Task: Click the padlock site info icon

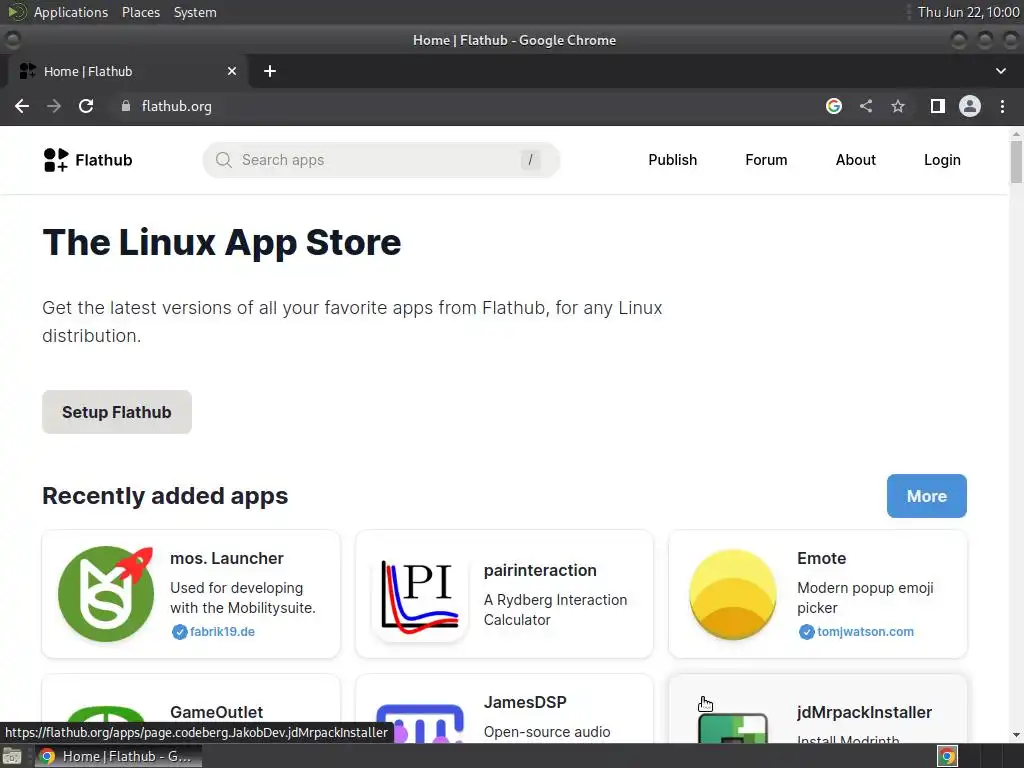Action: tap(126, 106)
